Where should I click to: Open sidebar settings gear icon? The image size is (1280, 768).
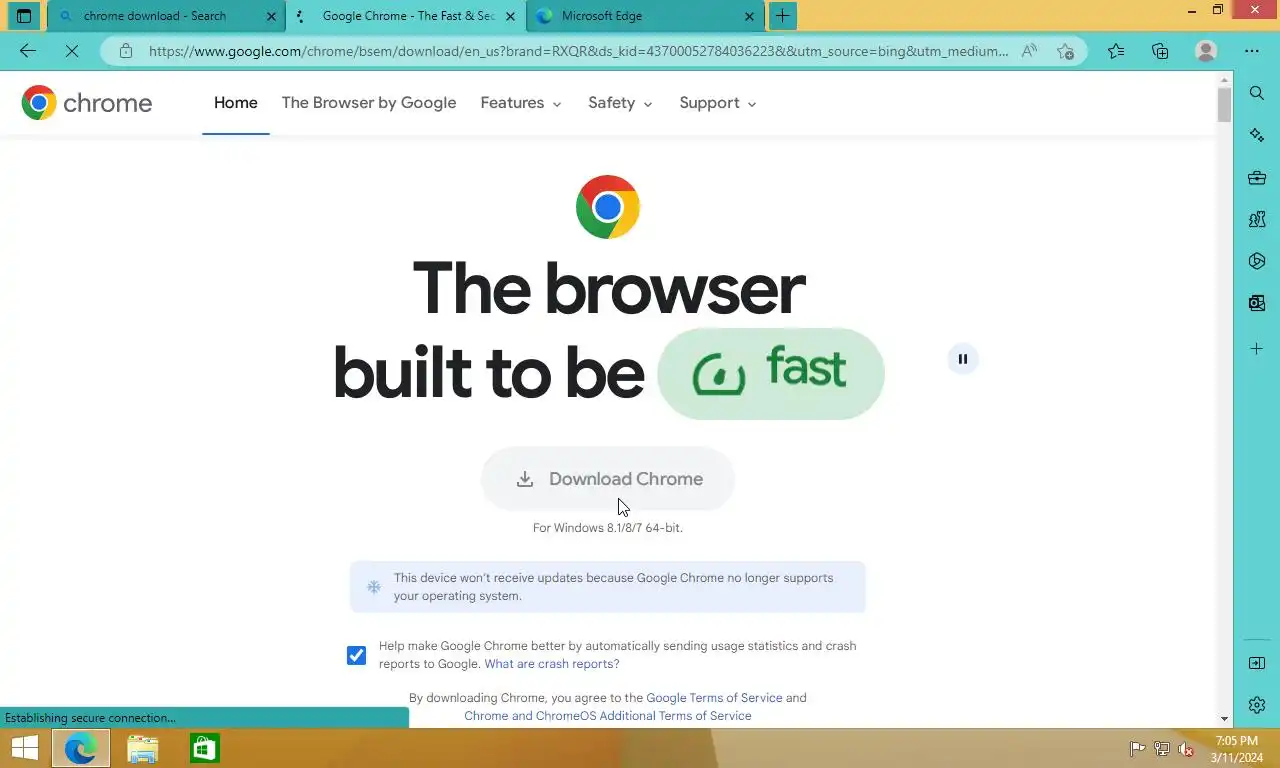click(x=1257, y=705)
